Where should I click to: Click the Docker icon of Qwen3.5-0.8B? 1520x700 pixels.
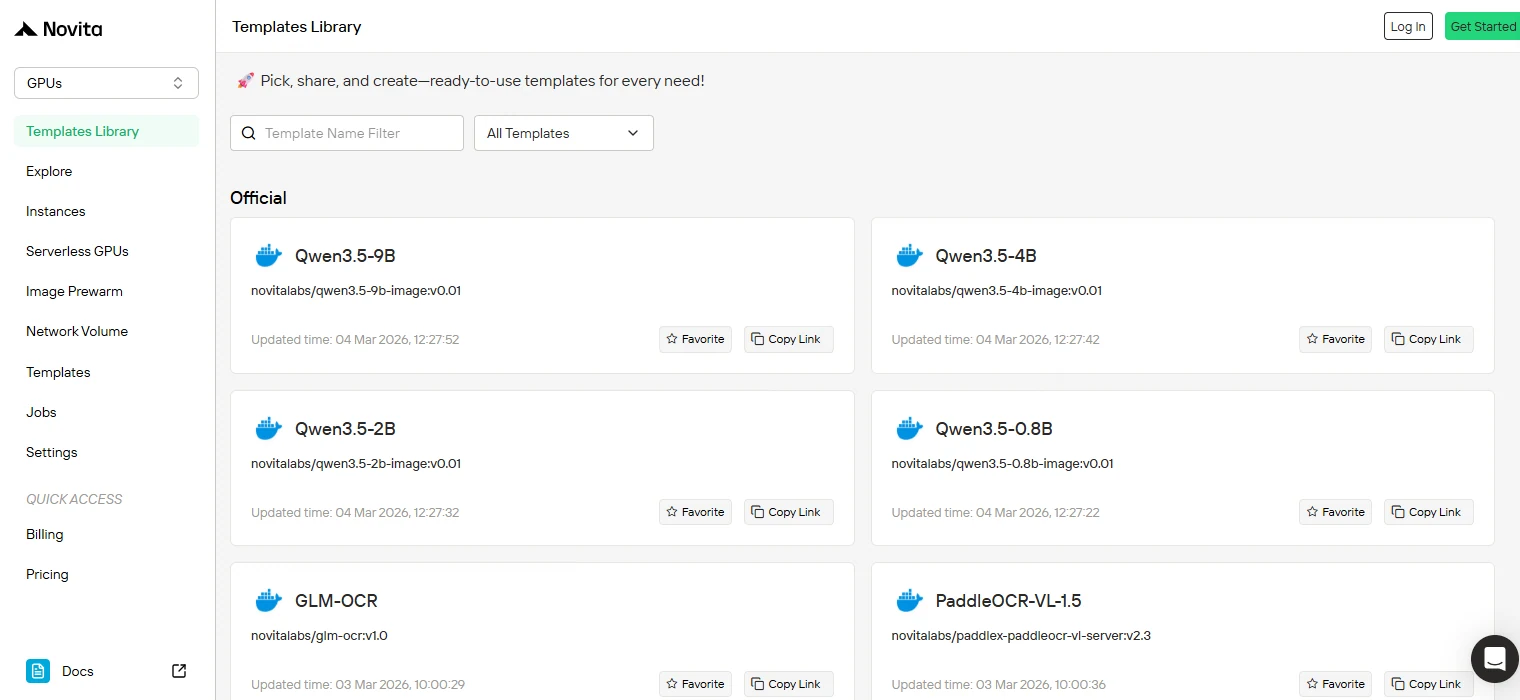pyautogui.click(x=909, y=429)
